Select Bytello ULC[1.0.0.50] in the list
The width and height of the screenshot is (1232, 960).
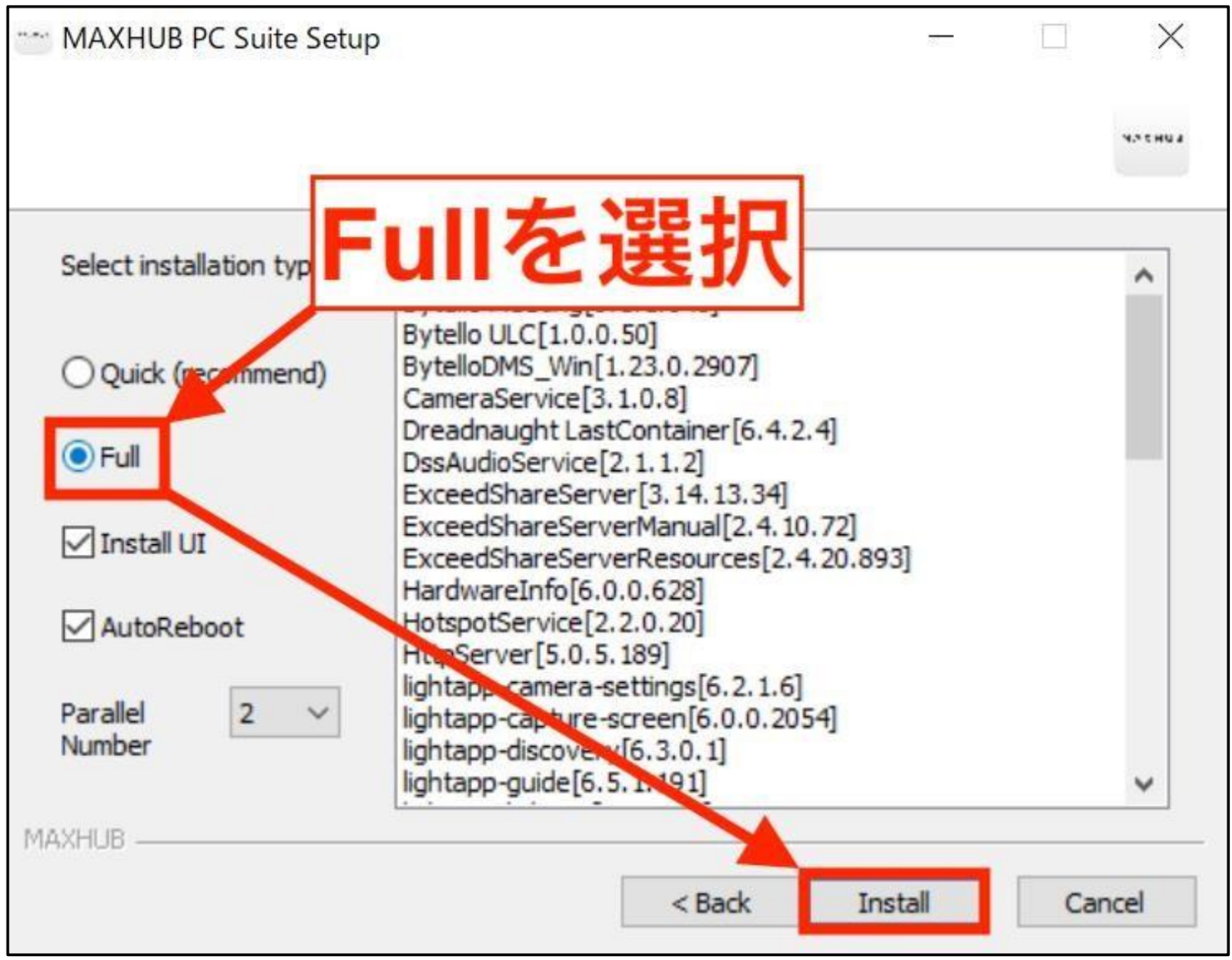(530, 335)
